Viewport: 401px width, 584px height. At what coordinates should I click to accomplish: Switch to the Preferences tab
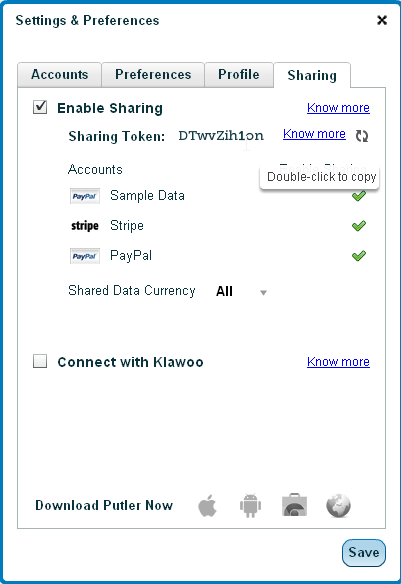click(x=153, y=74)
